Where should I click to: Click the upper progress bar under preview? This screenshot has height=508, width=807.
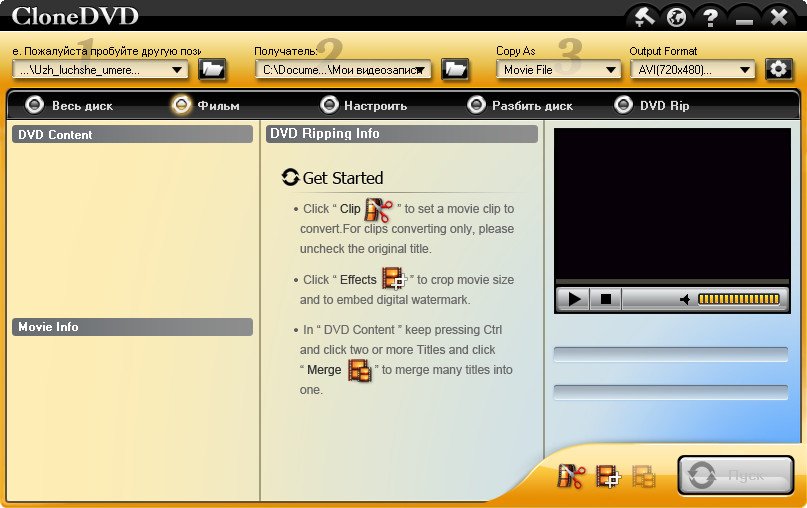[x=671, y=354]
